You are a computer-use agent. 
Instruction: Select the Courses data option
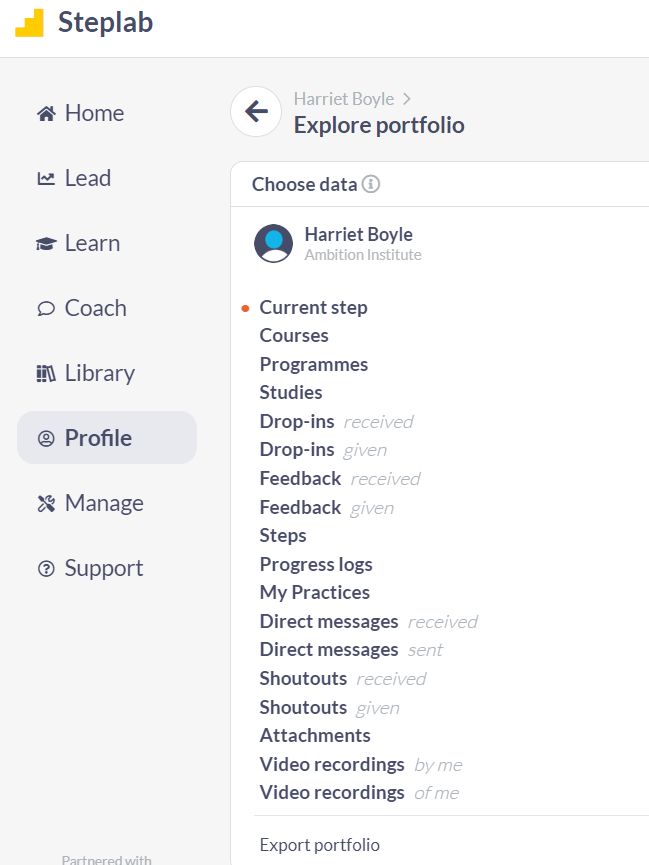[x=294, y=335]
